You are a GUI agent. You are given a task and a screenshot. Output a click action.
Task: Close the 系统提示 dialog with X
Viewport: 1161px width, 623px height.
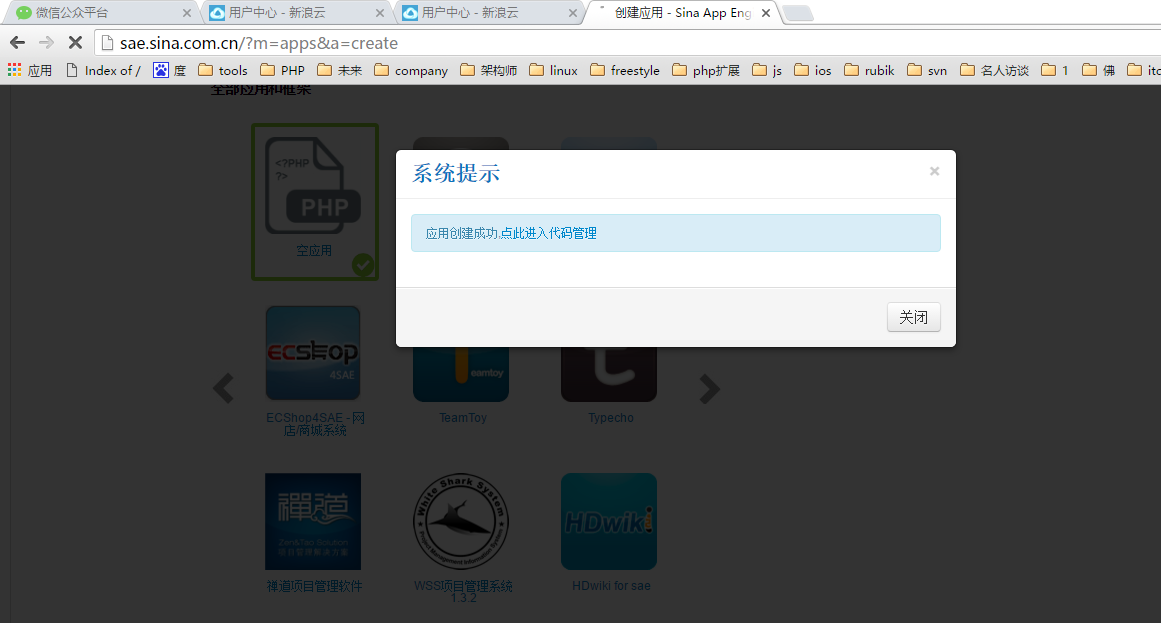tap(934, 171)
